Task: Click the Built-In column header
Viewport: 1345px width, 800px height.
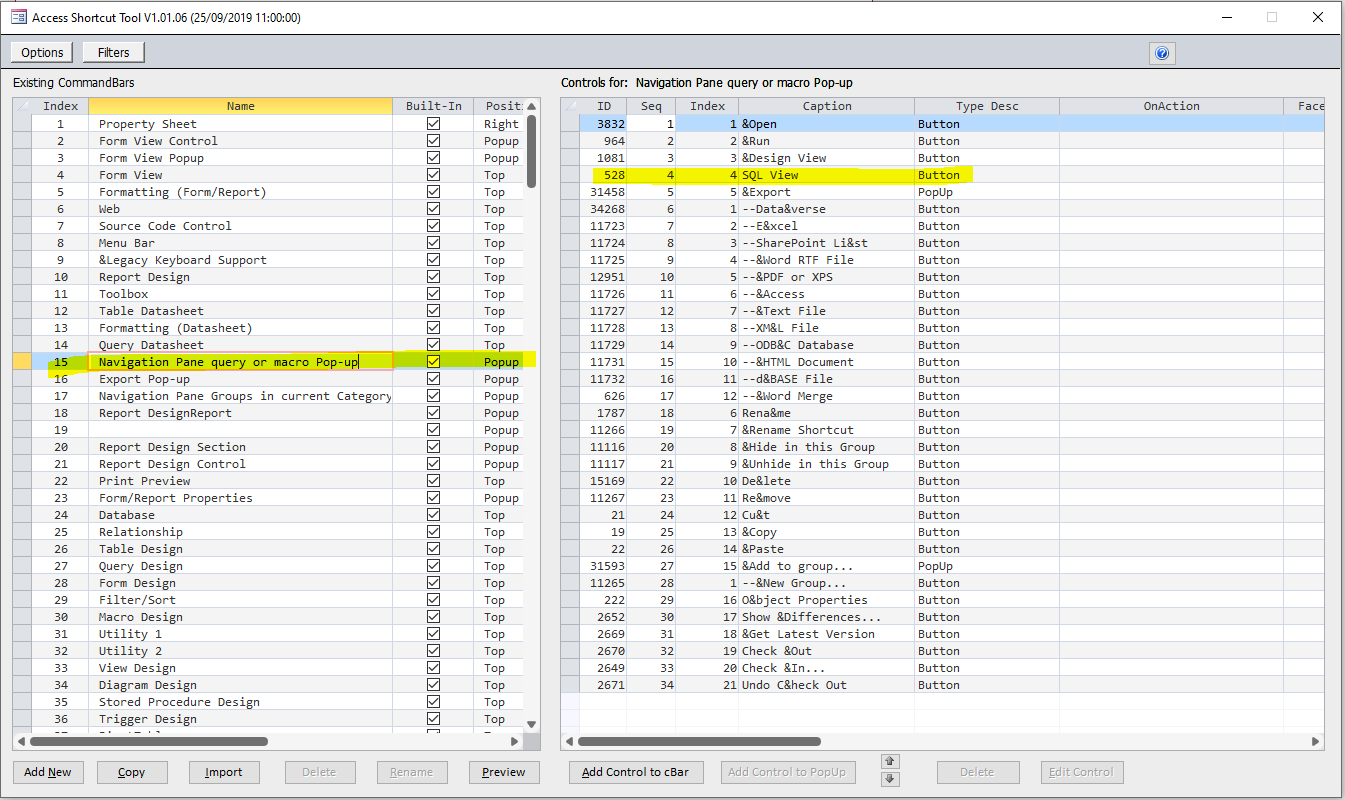Action: pyautogui.click(x=433, y=106)
